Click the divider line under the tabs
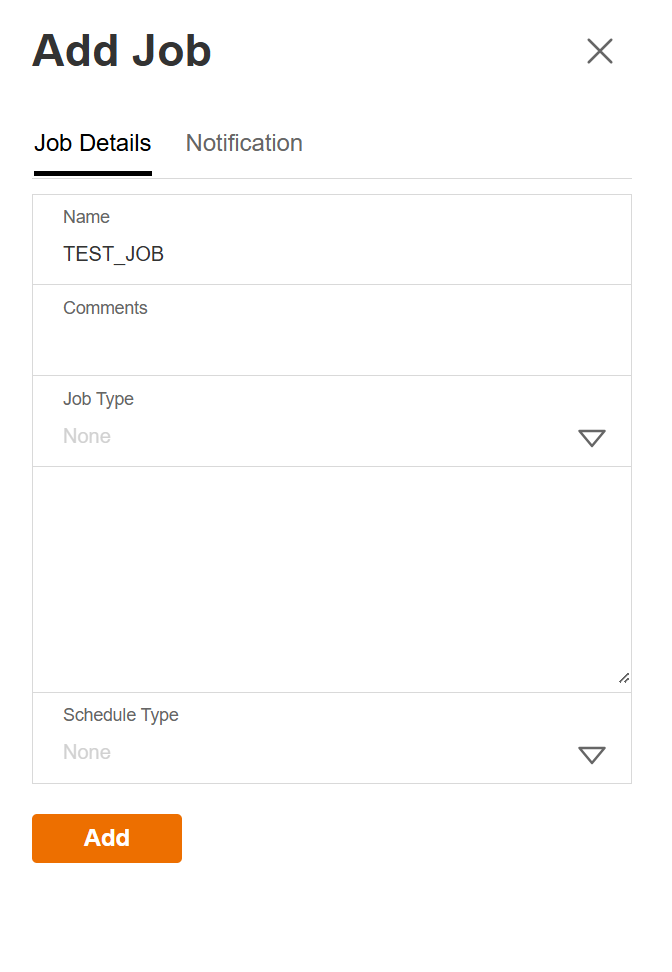 pos(400,179)
